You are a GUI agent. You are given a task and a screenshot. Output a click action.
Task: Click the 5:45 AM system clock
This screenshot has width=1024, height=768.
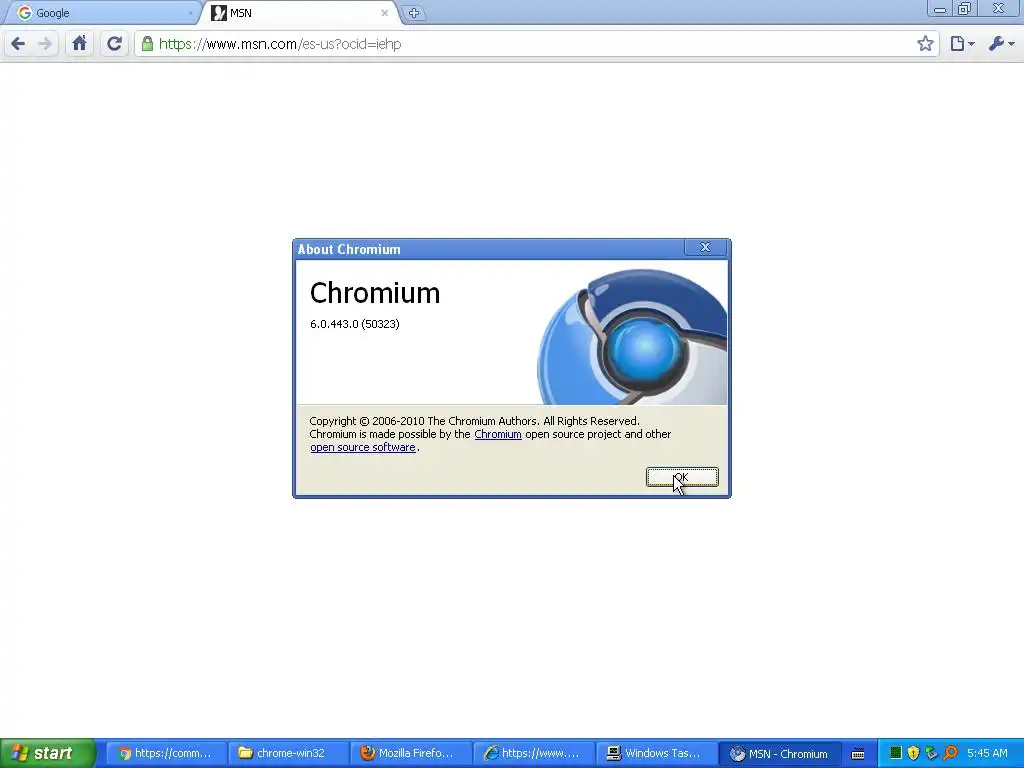(987, 753)
